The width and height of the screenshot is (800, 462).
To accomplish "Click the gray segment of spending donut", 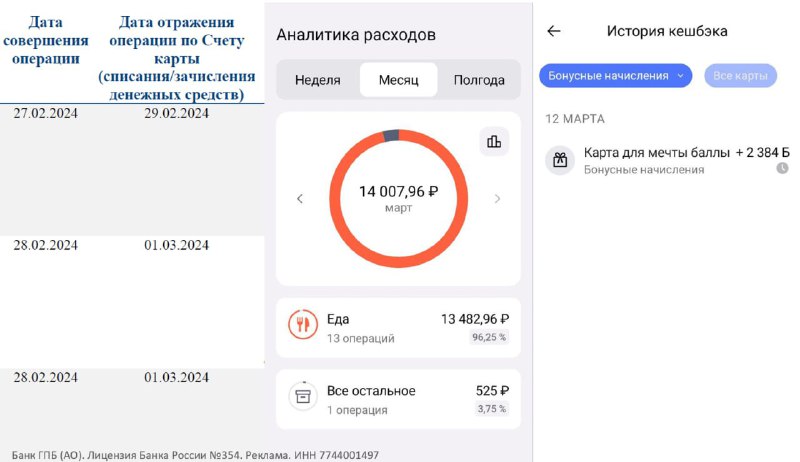I will 391,135.
